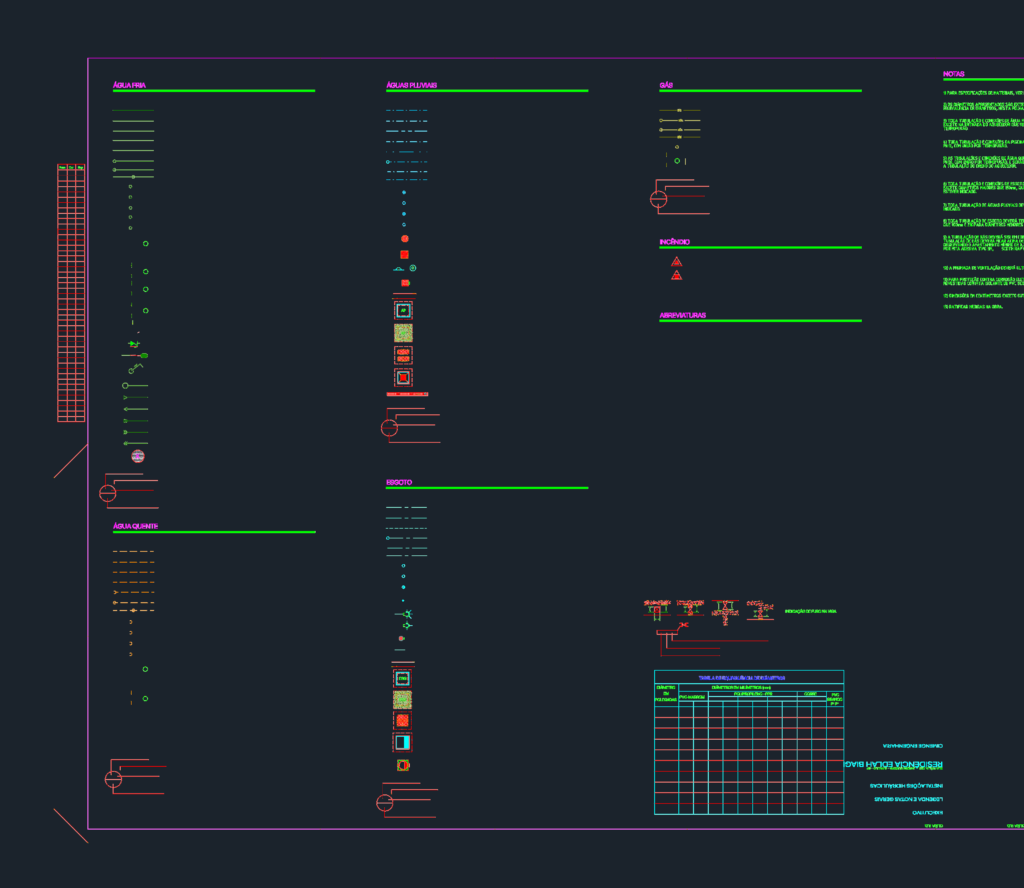Select the NOTAS heading text
1024x888 pixels.
click(953, 74)
